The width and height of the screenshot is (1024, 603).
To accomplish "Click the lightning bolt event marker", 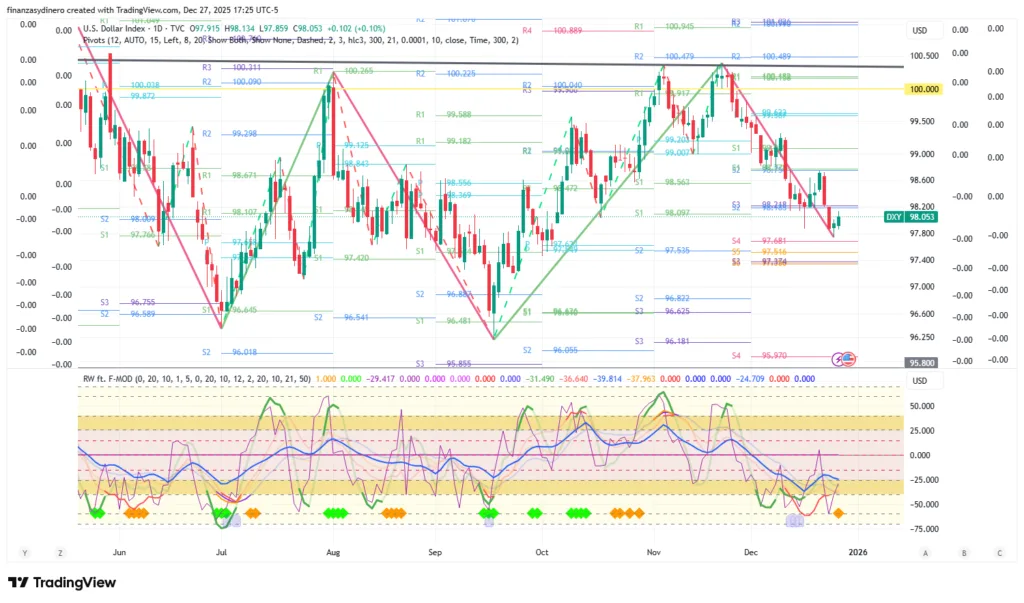I will [x=839, y=358].
